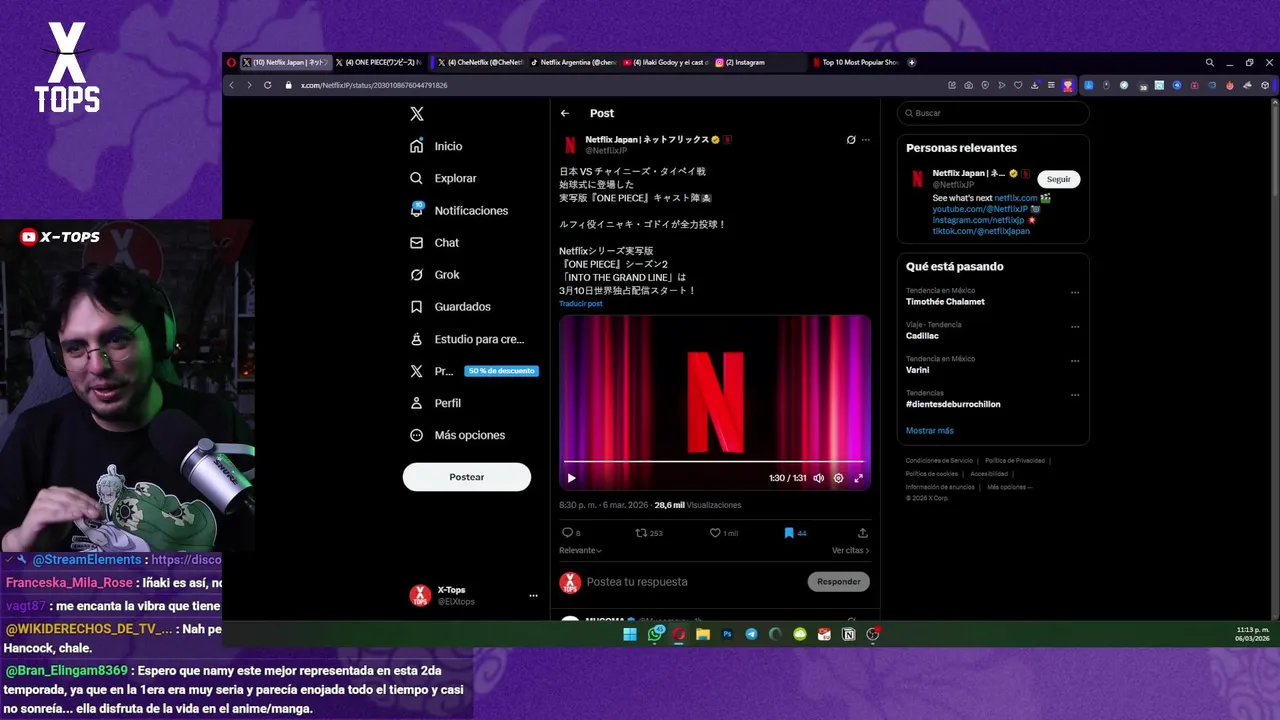Switch to the Top 10 Most Popular tab
Image resolution: width=1280 pixels, height=720 pixels.
pyautogui.click(x=855, y=62)
